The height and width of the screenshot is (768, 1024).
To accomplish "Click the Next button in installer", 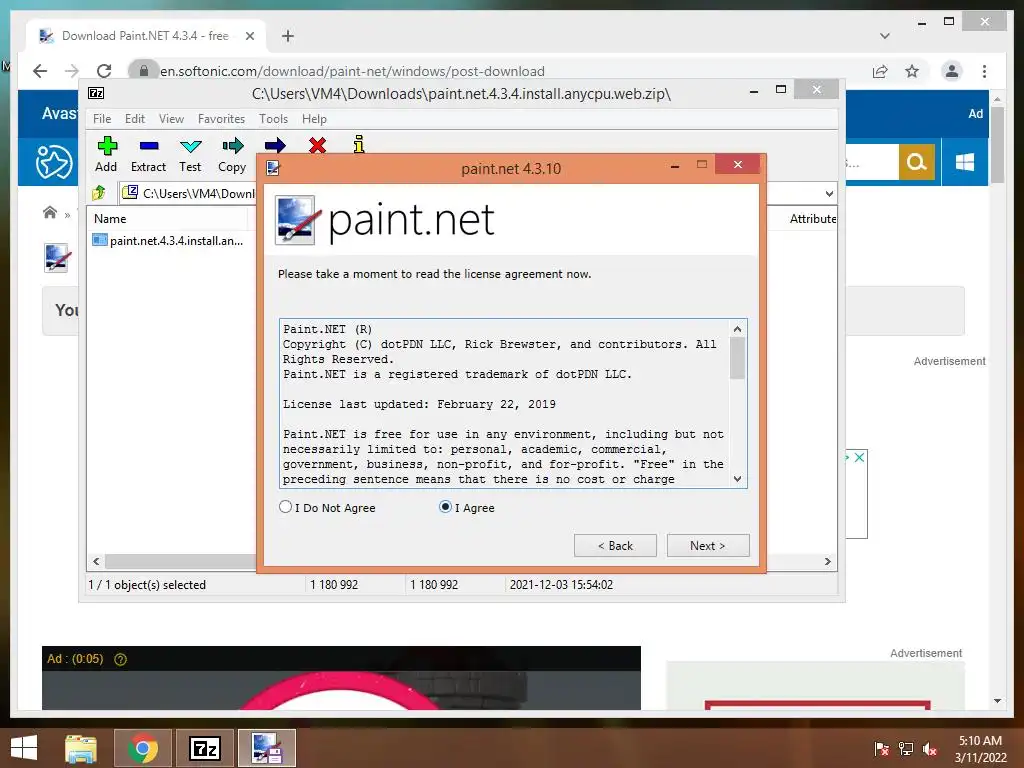I will (708, 546).
